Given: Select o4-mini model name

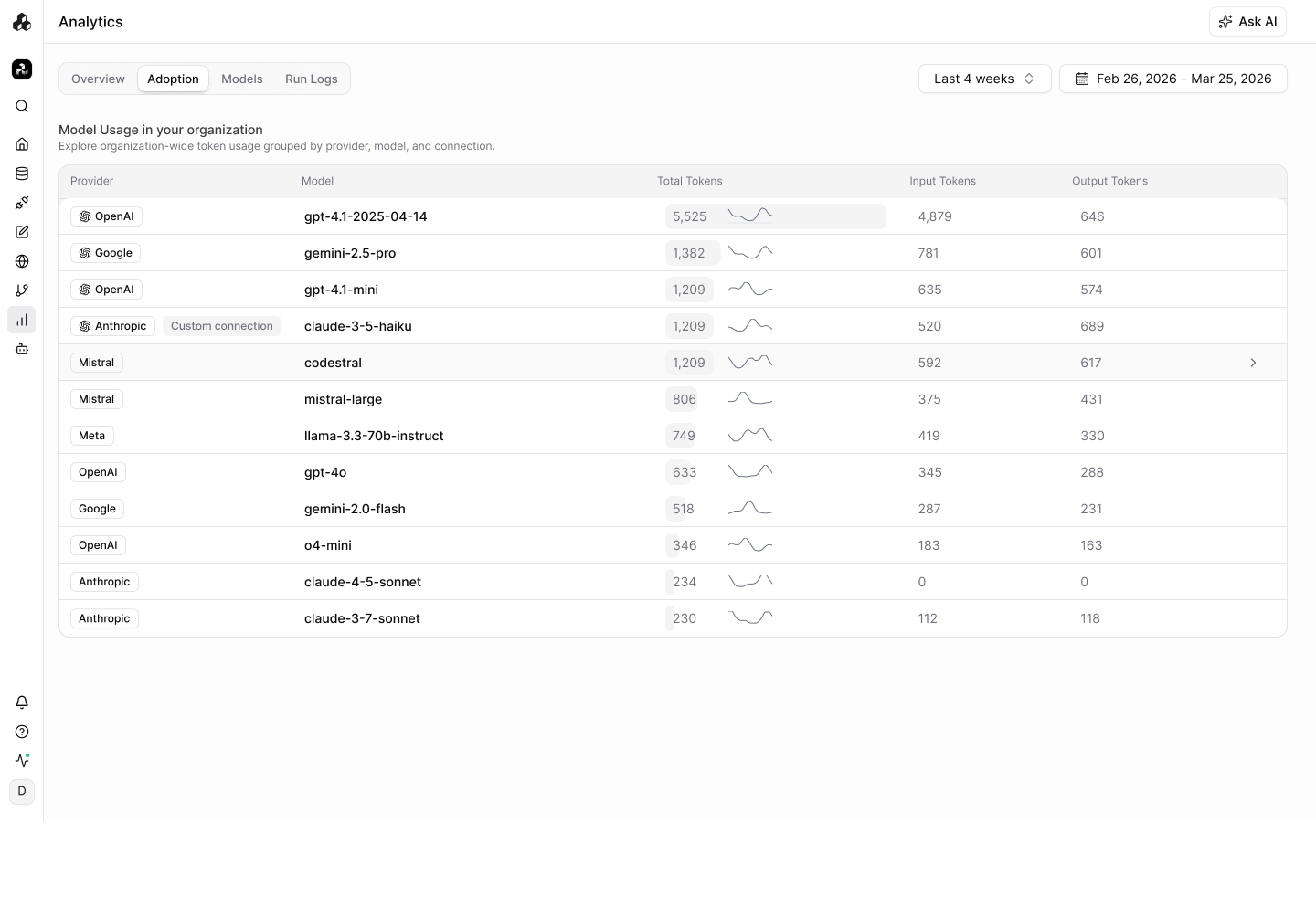Looking at the screenshot, I should click(328, 545).
